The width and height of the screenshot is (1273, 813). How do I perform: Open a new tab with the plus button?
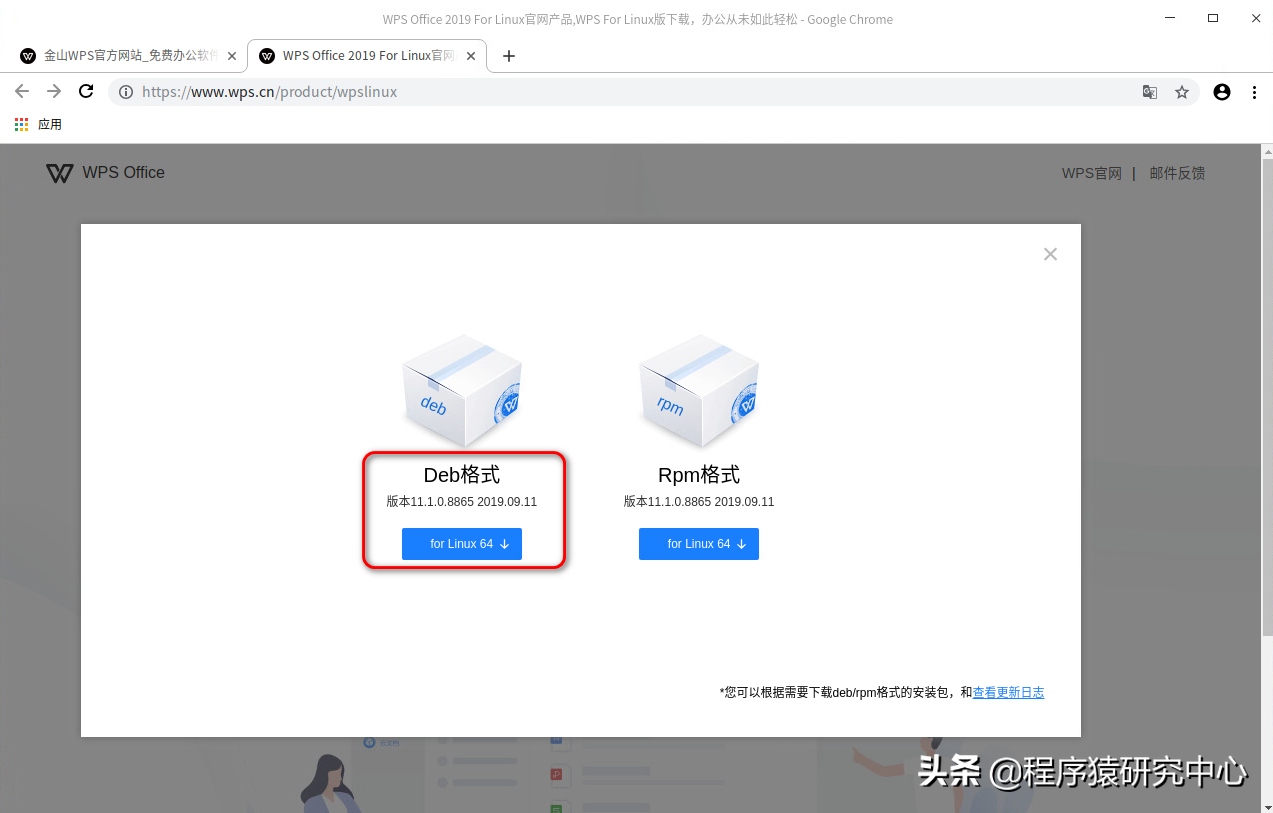pos(509,56)
